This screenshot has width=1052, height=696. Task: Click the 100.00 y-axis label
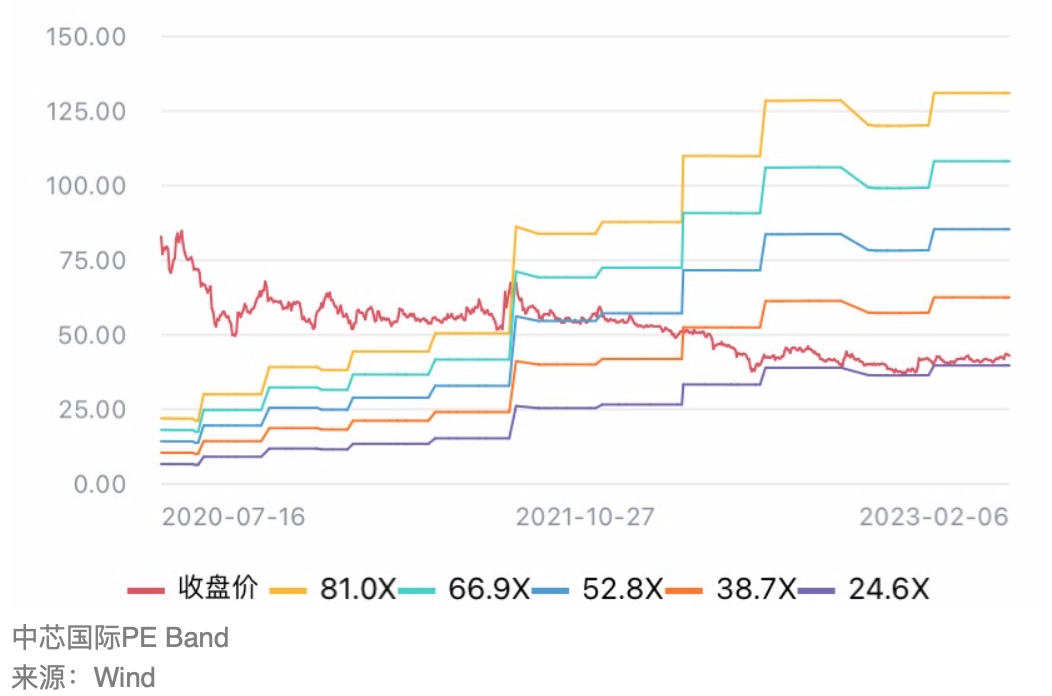[x=86, y=186]
